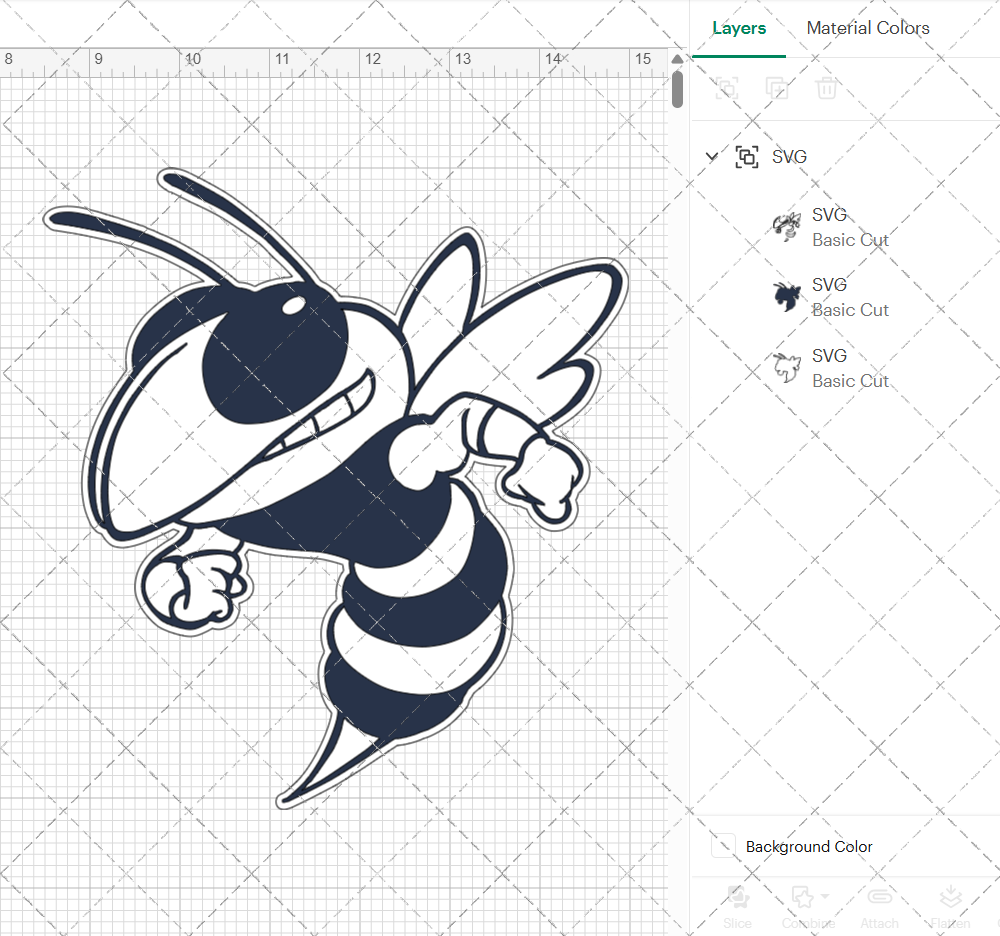Select the white silhouette layer thumbnail
The width and height of the screenshot is (1000, 936).
coord(786,367)
